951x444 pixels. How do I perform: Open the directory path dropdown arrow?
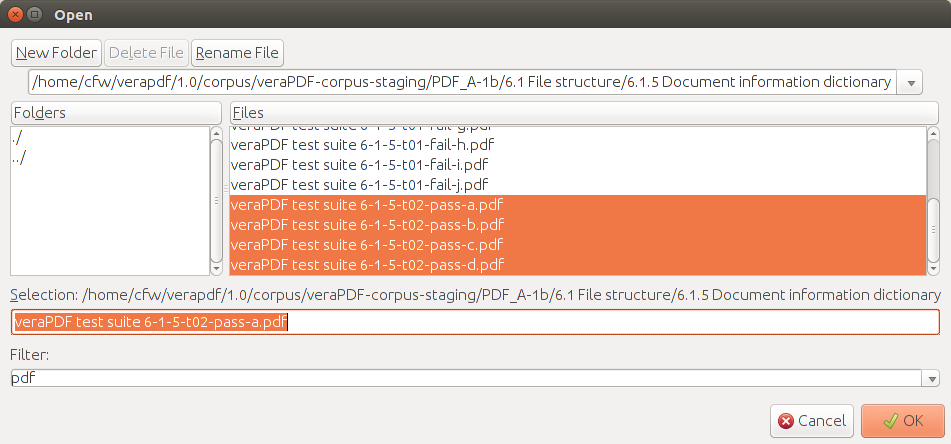[910, 82]
